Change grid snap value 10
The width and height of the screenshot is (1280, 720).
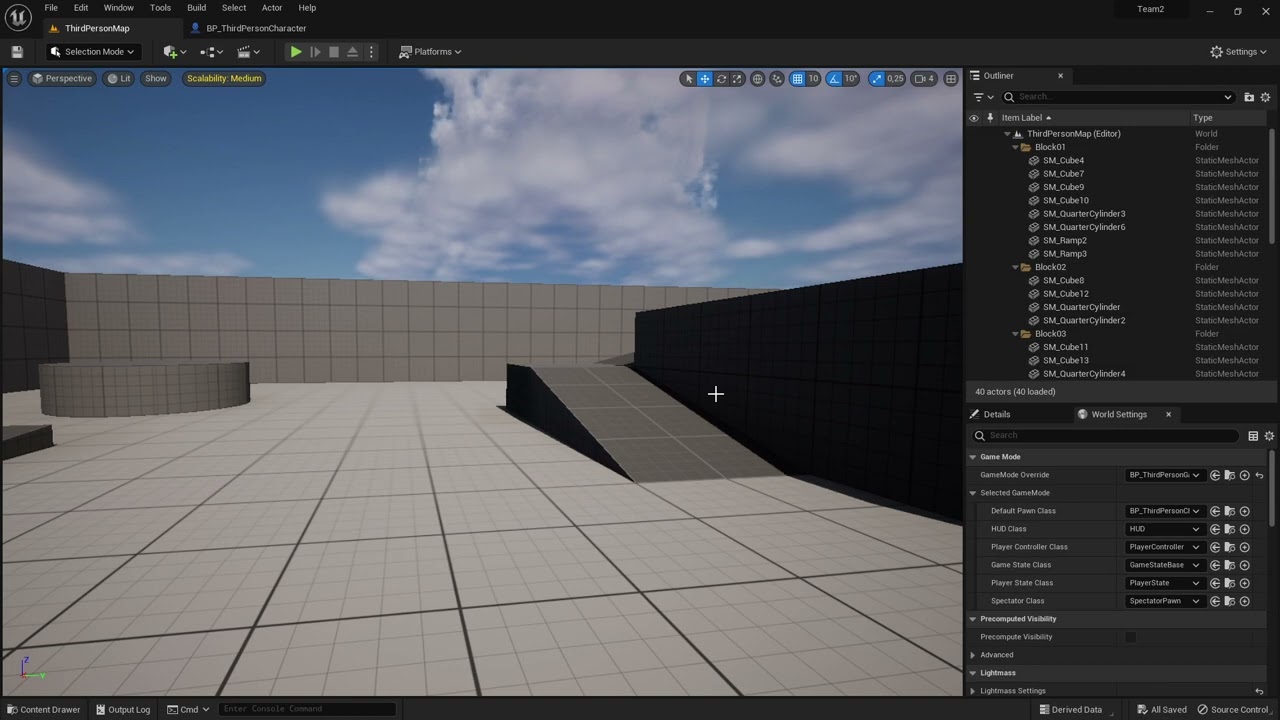coord(813,79)
